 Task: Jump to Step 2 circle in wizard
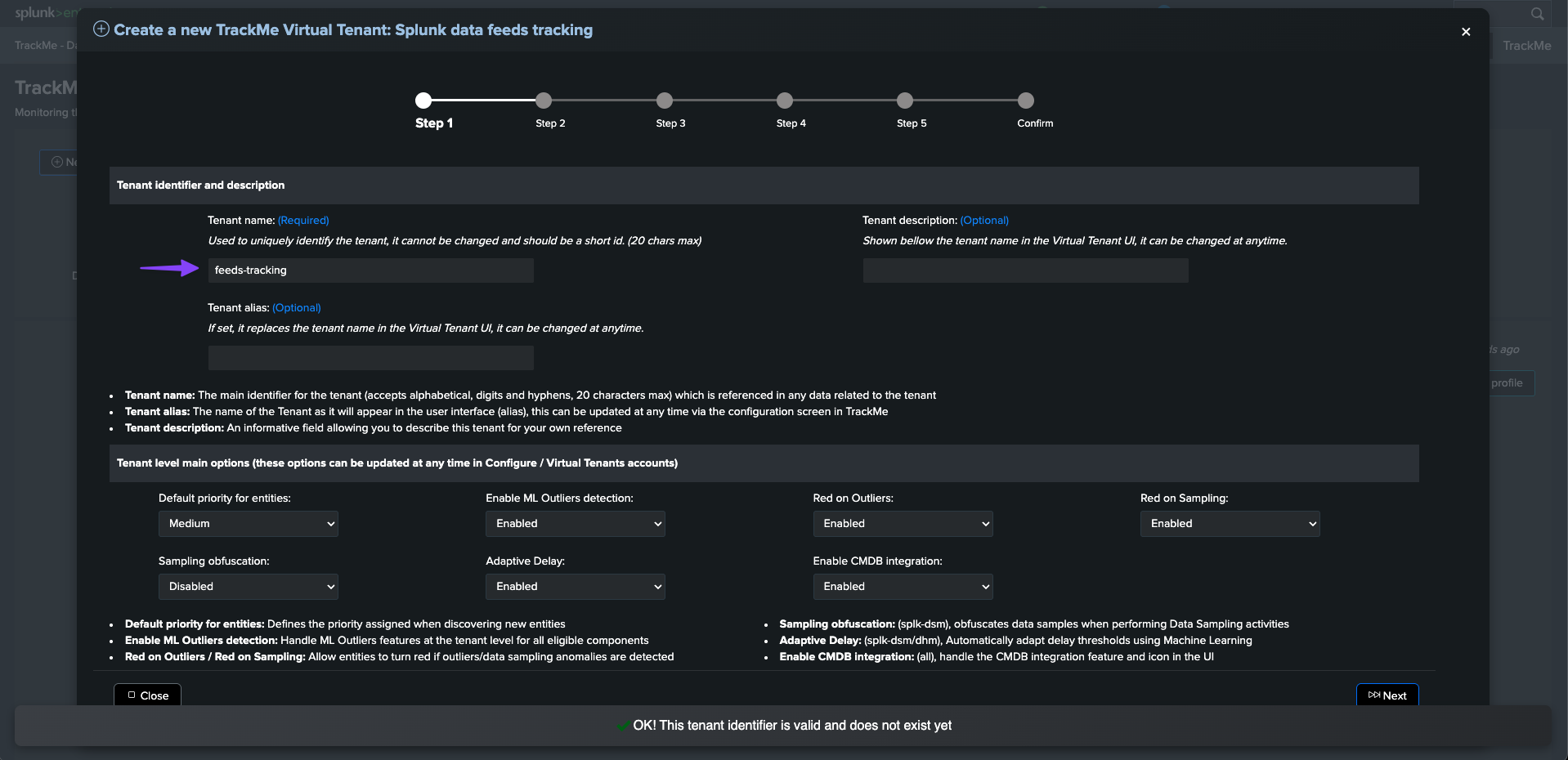(544, 101)
